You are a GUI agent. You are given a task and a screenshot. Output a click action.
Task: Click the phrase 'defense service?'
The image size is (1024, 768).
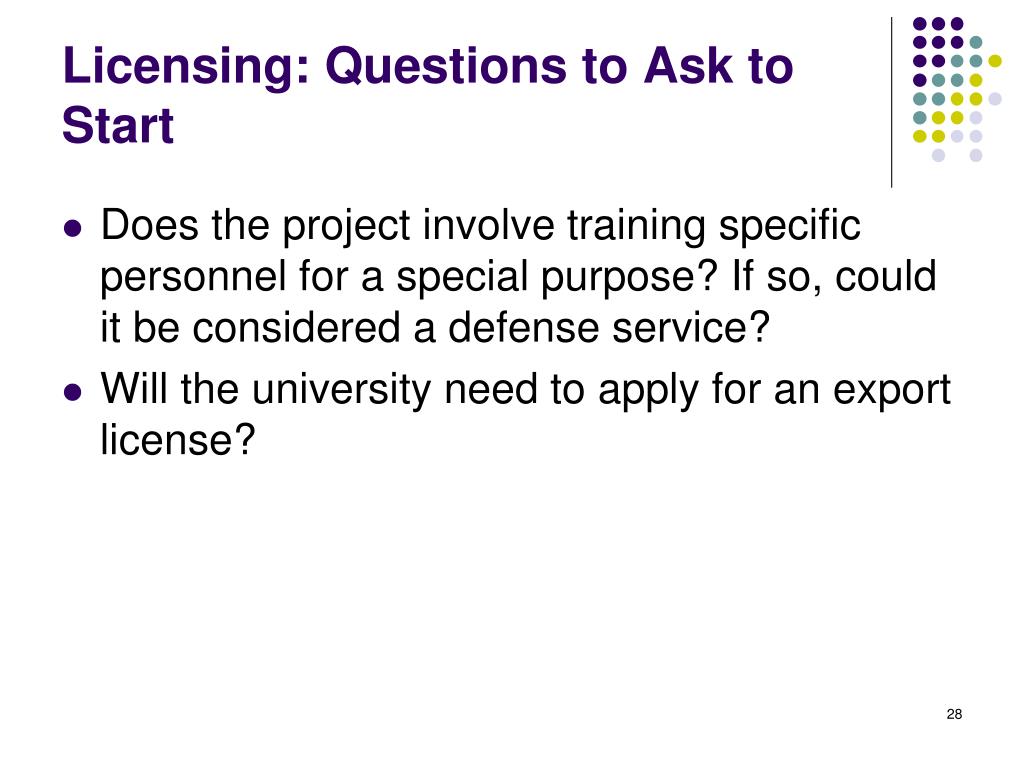tap(609, 327)
